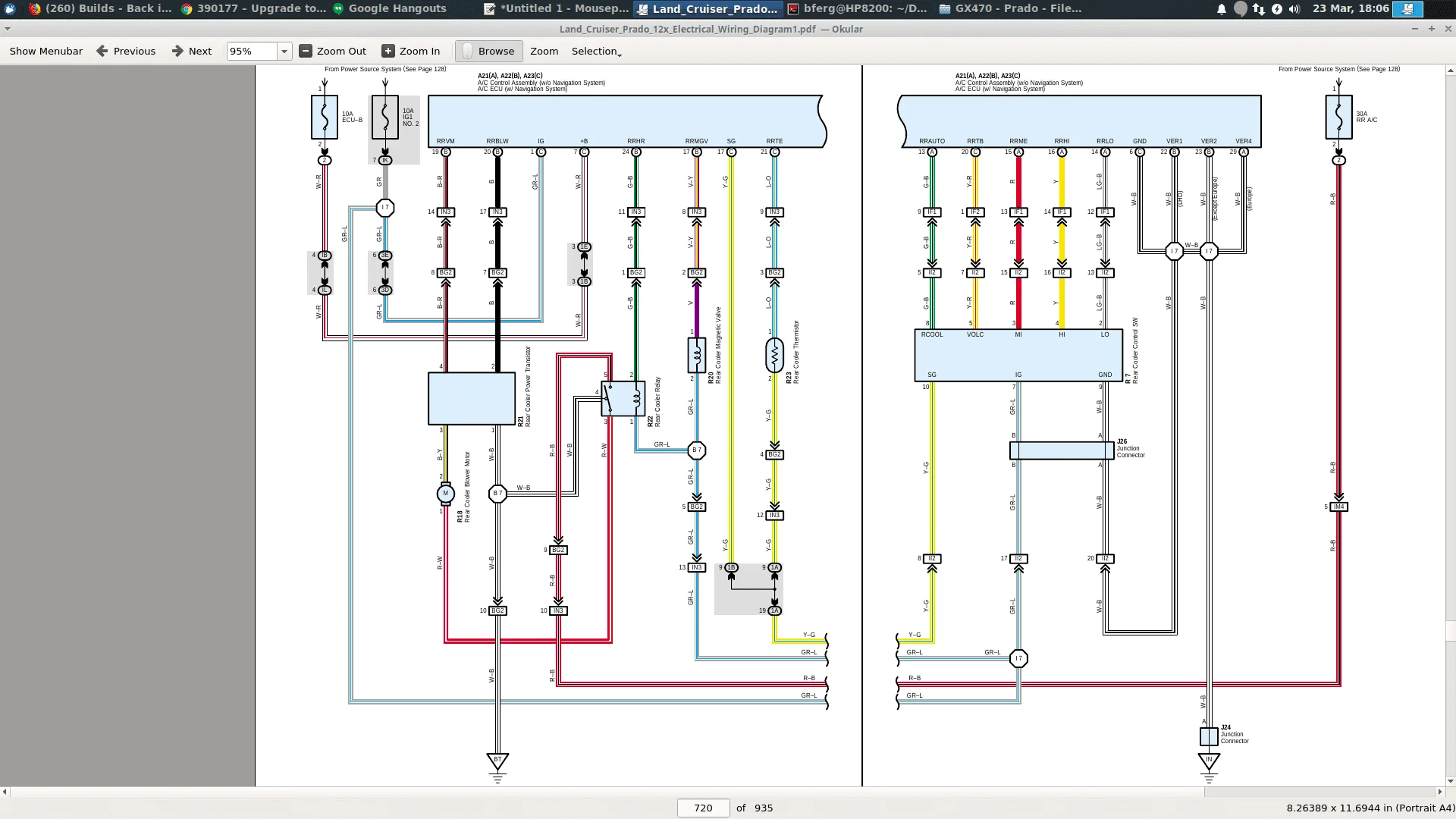Open the notifications bell in system tray
The image size is (1456, 819).
[1222, 9]
